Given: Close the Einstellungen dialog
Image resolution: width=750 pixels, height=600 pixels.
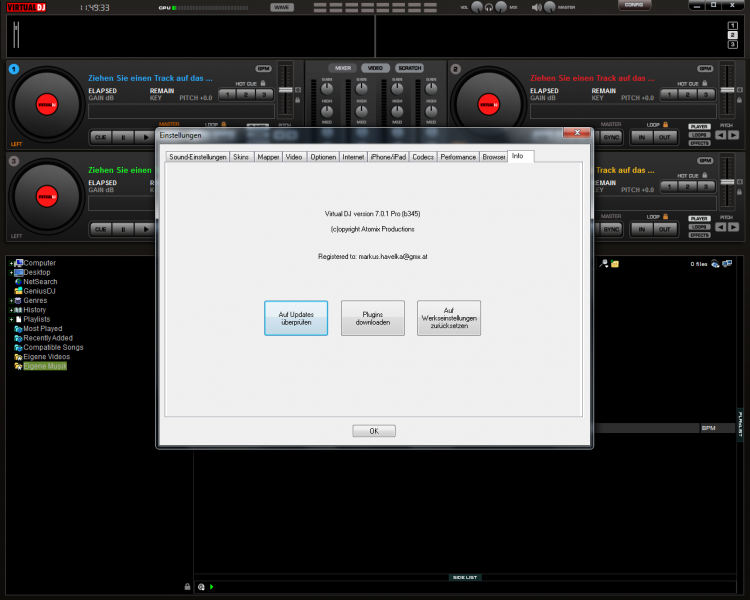Looking at the screenshot, I should tap(577, 133).
